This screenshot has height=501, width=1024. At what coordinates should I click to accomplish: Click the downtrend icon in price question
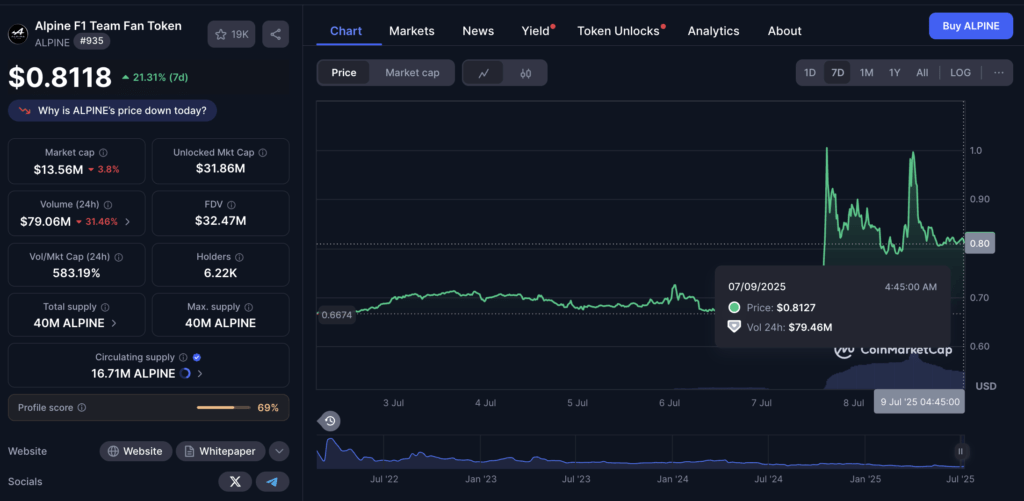click(x=25, y=110)
